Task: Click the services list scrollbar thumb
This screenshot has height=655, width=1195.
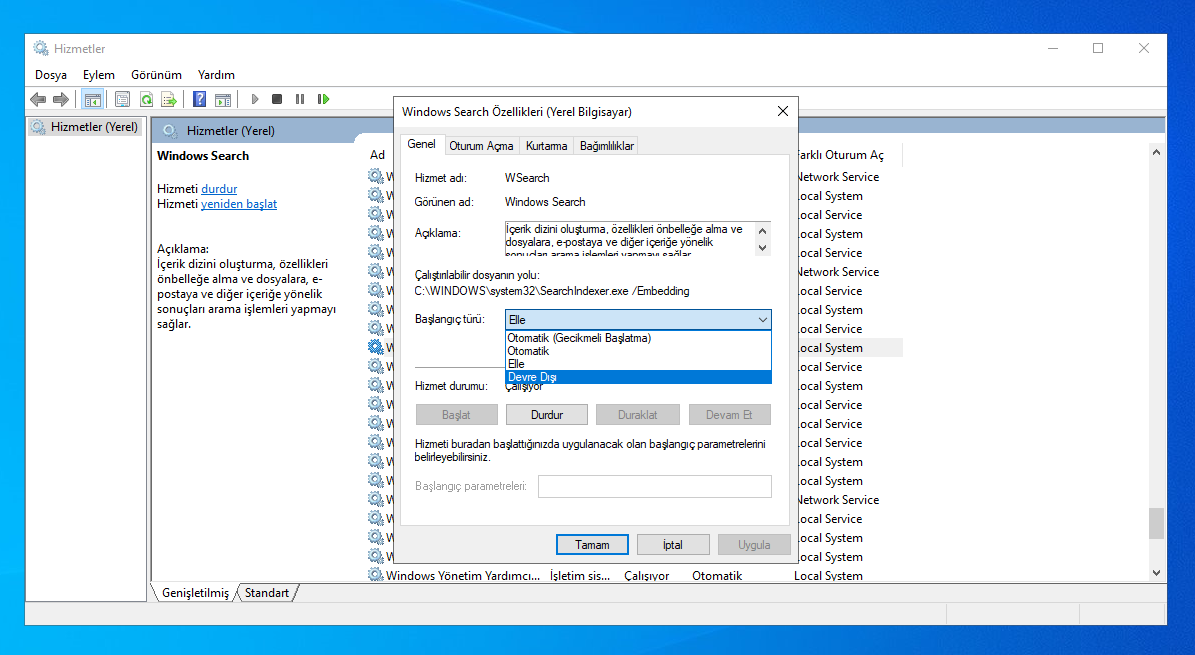Action: pyautogui.click(x=1156, y=523)
